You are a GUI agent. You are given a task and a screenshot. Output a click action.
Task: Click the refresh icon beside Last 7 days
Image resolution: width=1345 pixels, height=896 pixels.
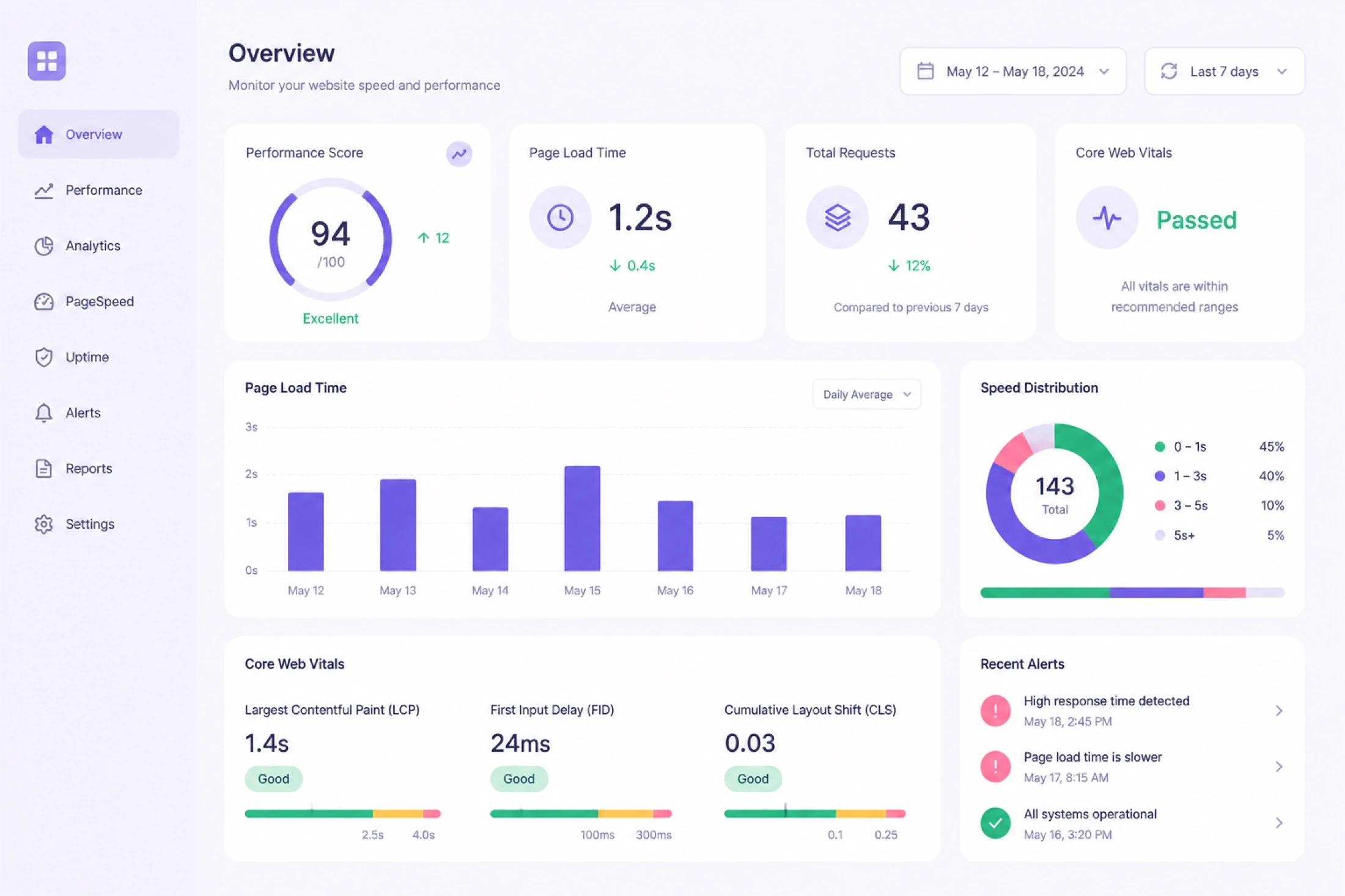pos(1169,71)
